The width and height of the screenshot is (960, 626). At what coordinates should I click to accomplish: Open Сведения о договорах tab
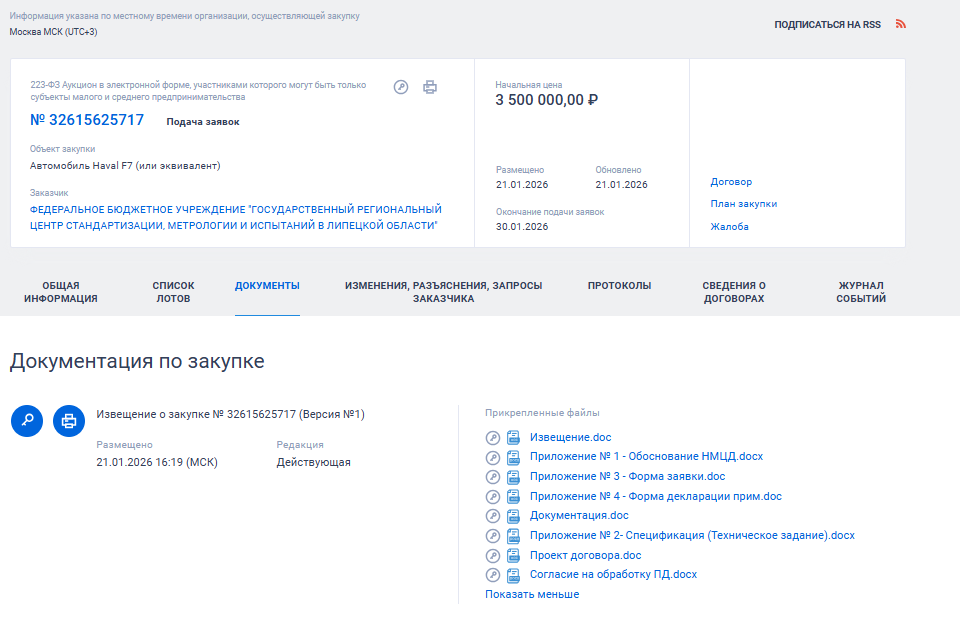[x=733, y=292]
